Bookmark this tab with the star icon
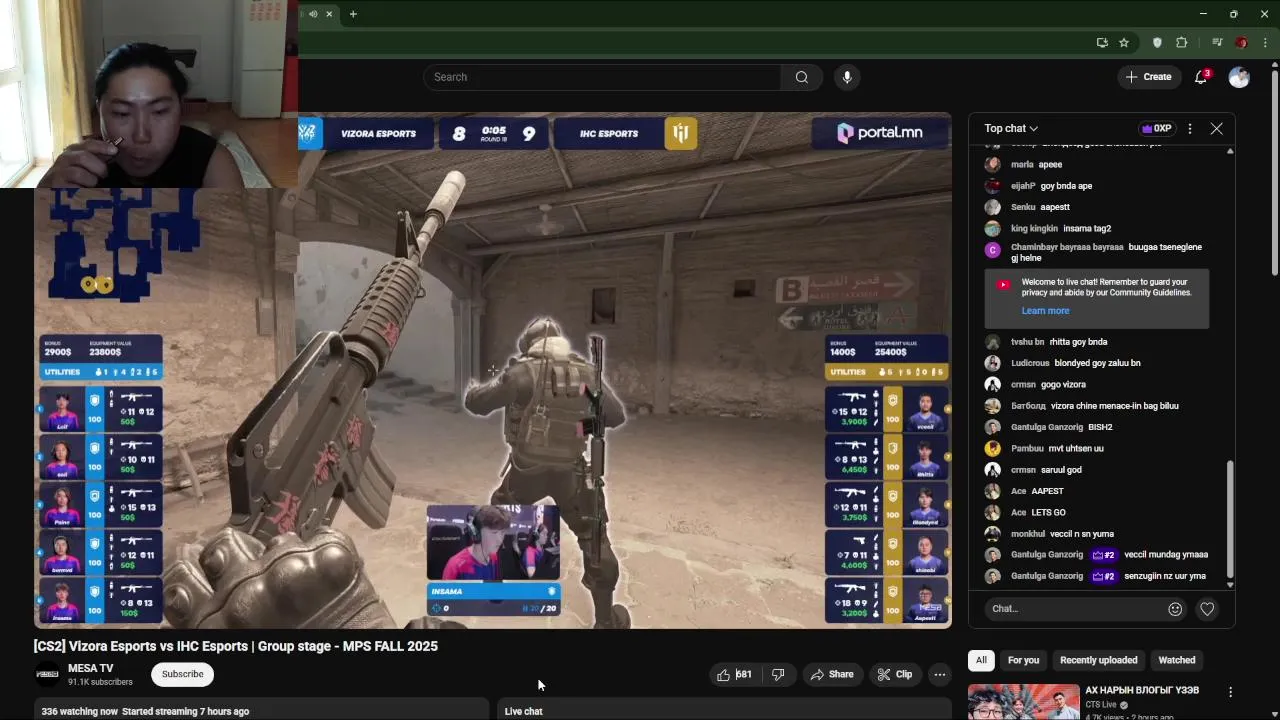The height and width of the screenshot is (720, 1280). [x=1124, y=43]
